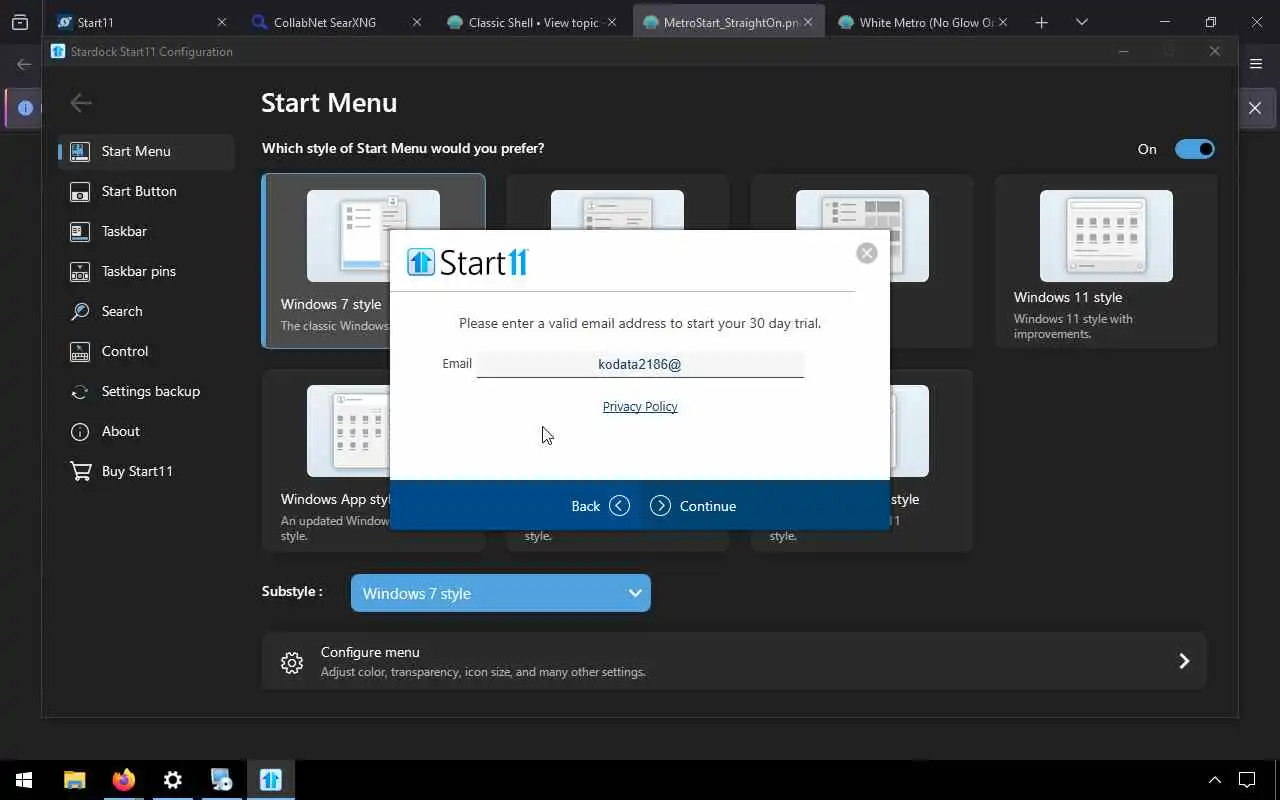Screen dimensions: 1280x800
Task: Open the Start Menu sidebar section
Action: [146, 151]
